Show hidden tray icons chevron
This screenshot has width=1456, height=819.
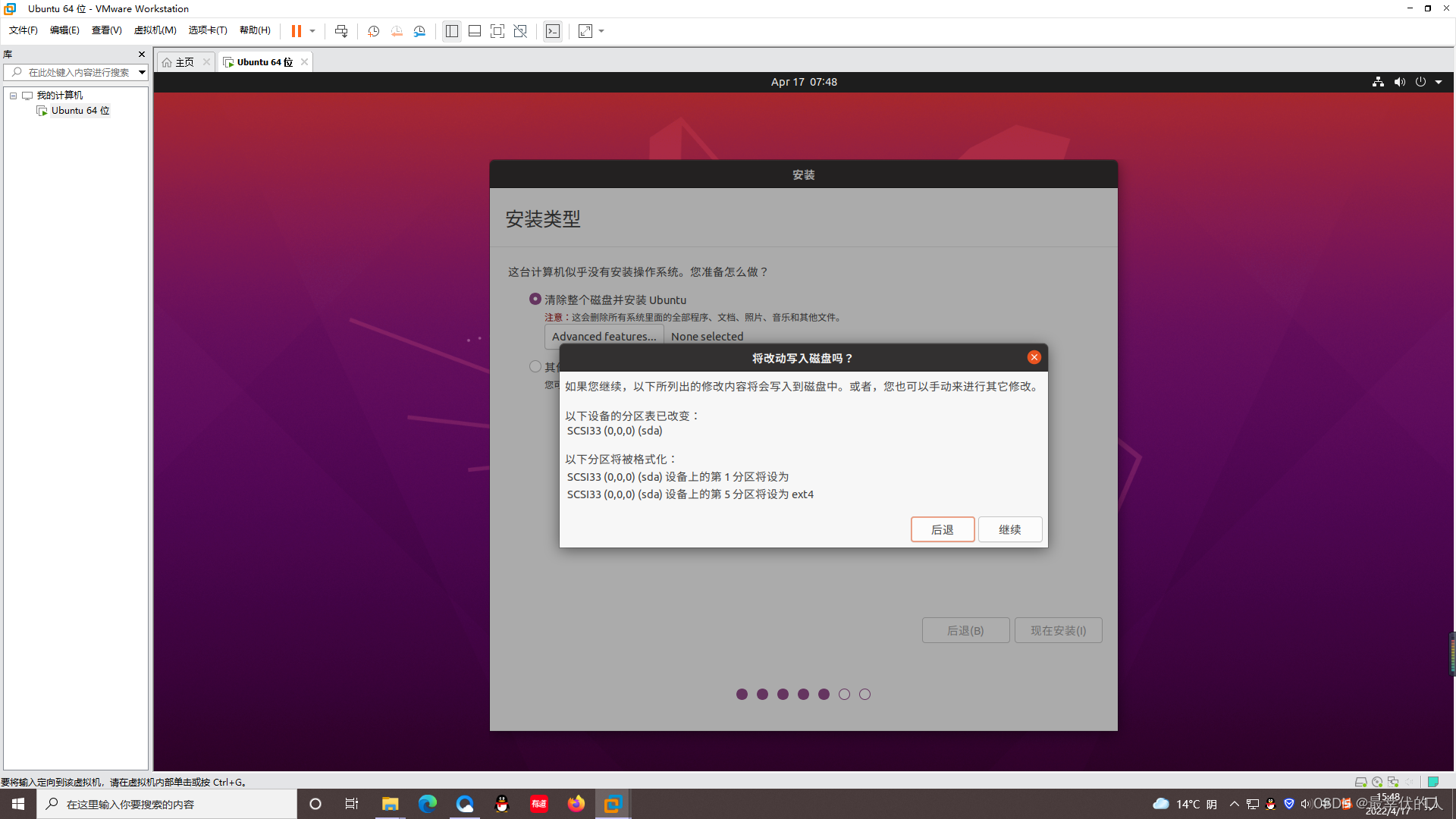pos(1235,804)
